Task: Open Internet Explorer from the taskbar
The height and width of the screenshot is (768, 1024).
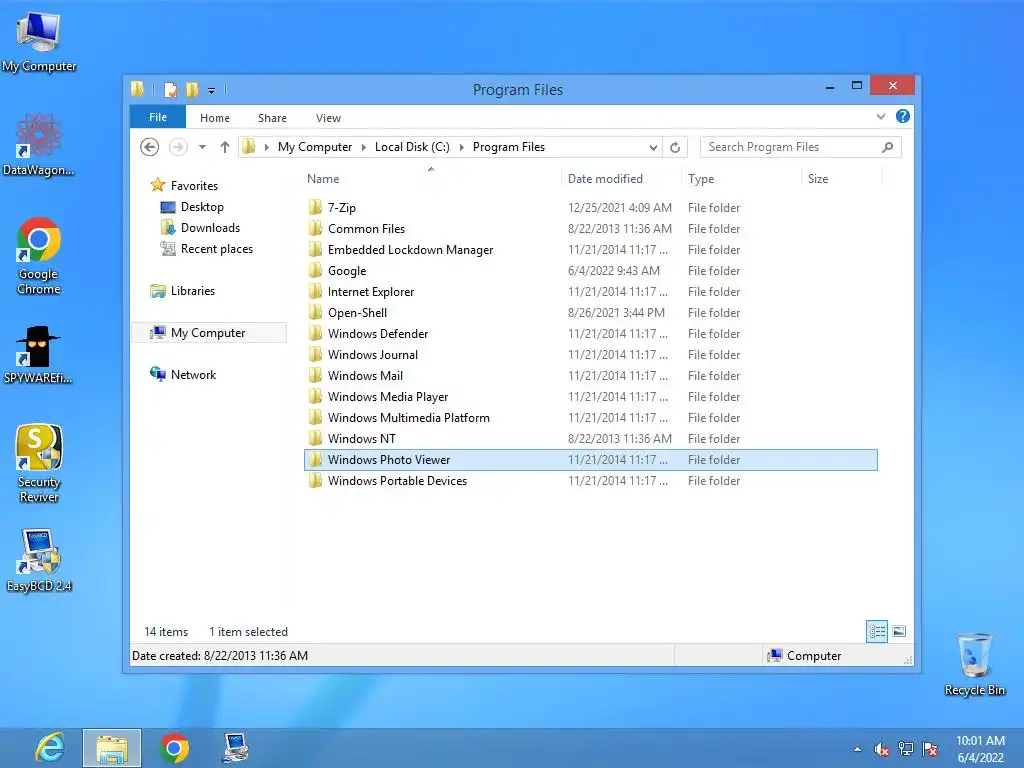Action: pyautogui.click(x=50, y=748)
